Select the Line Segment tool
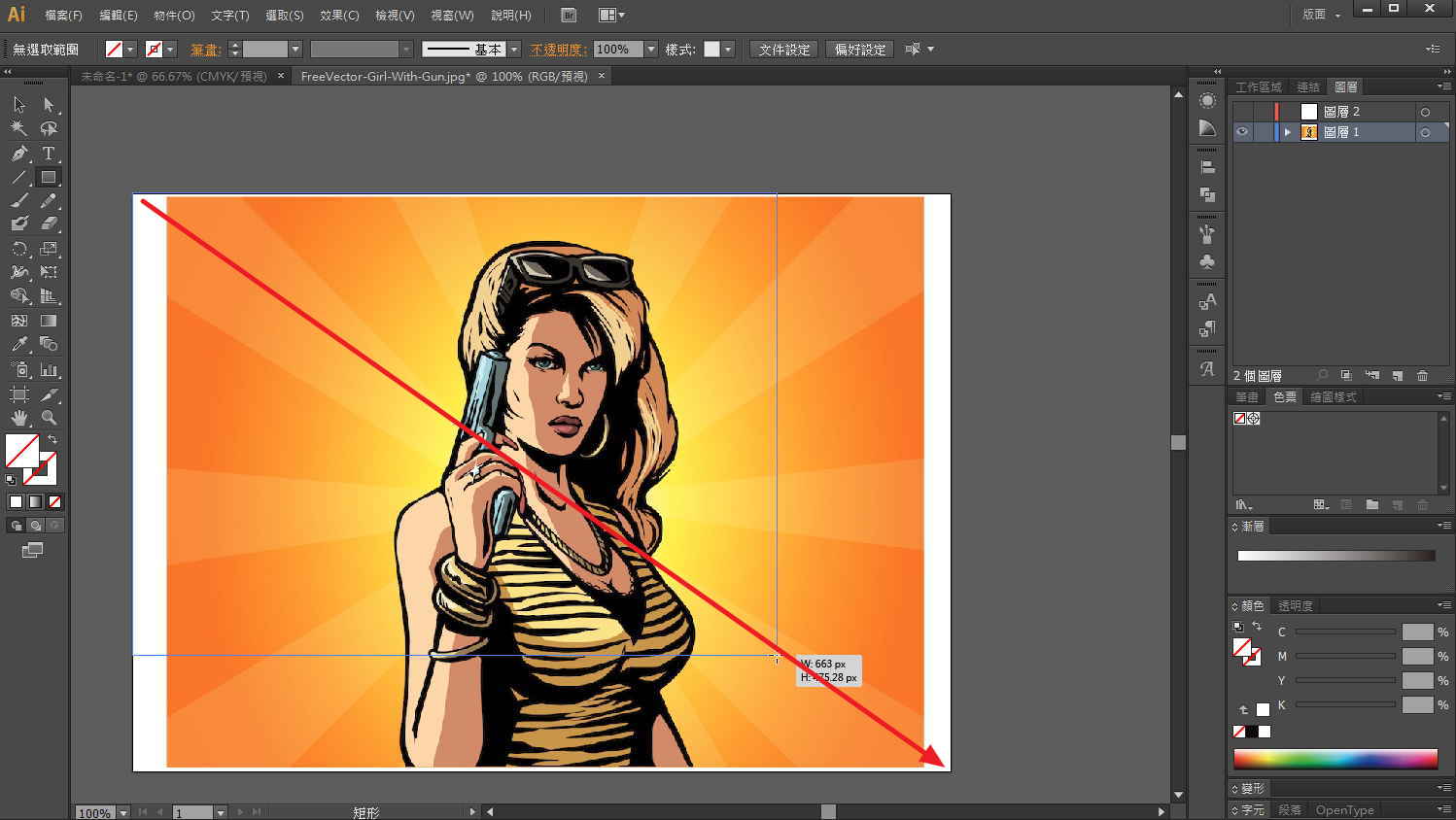Image resolution: width=1456 pixels, height=820 pixels. tap(19, 177)
